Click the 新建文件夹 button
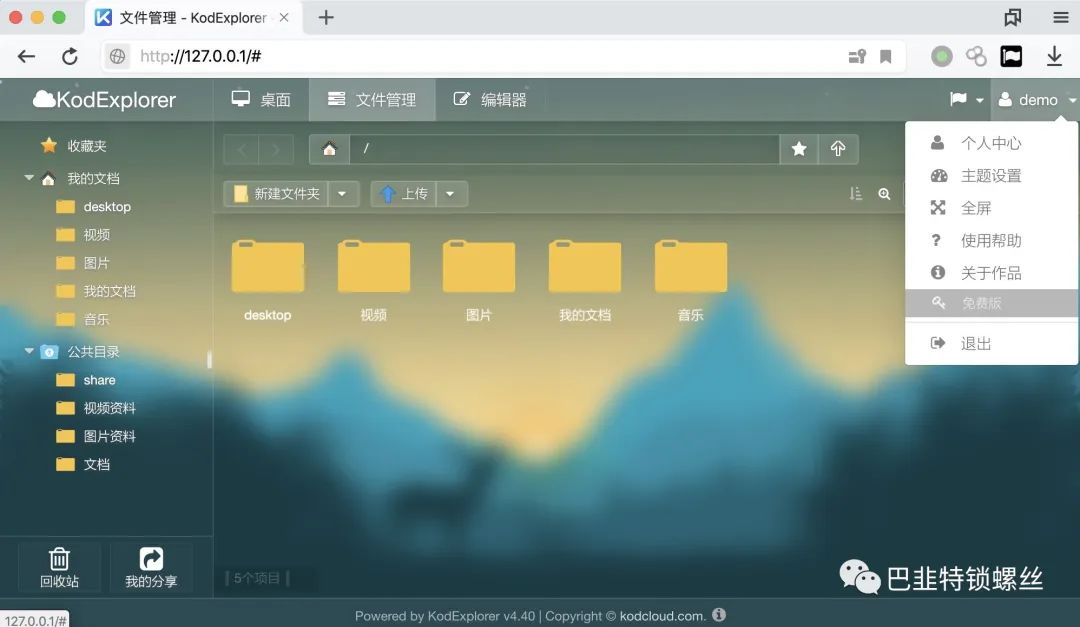Viewport: 1080px width, 627px height. (x=276, y=194)
